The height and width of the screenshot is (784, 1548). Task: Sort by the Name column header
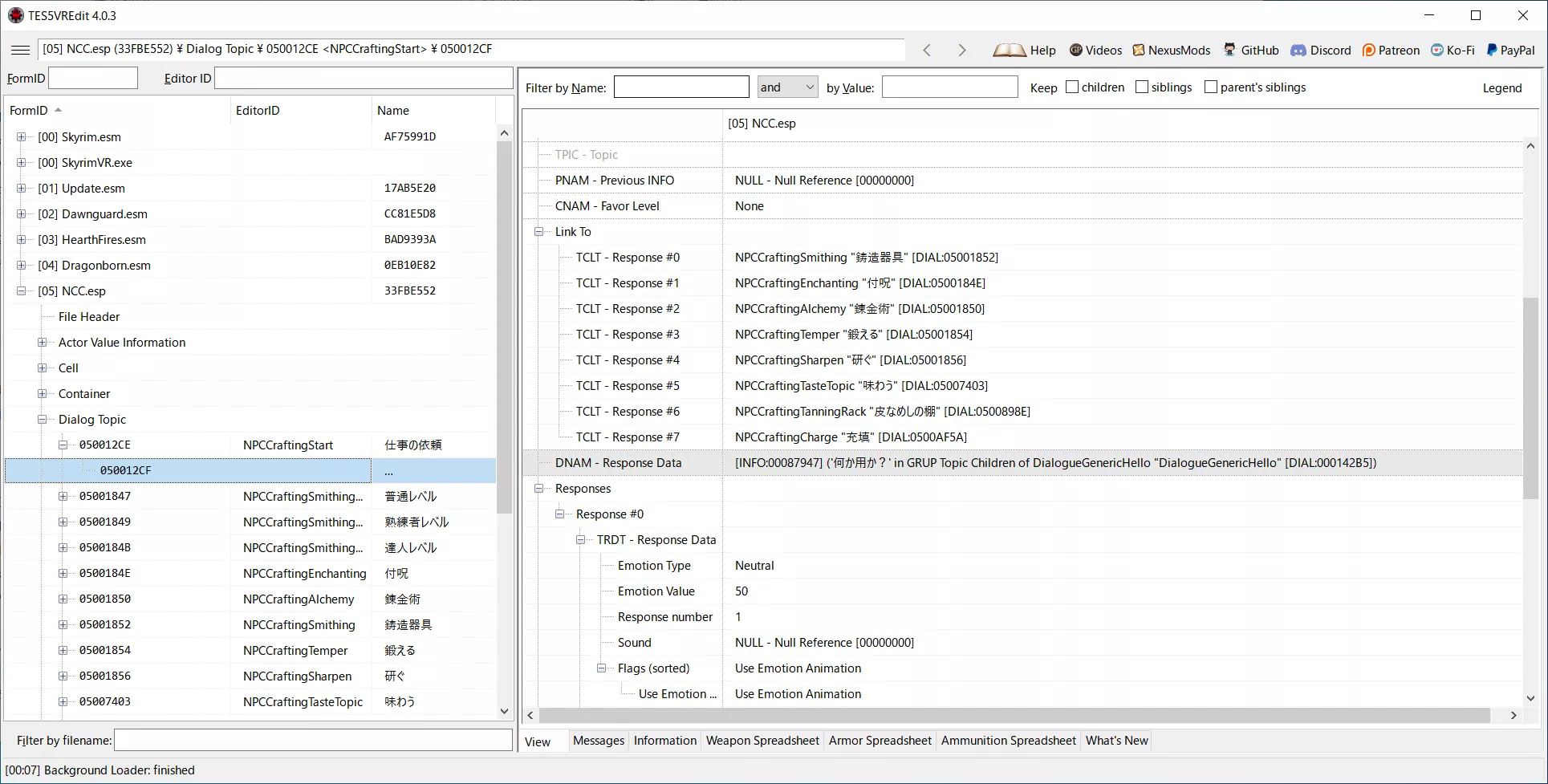(433, 111)
